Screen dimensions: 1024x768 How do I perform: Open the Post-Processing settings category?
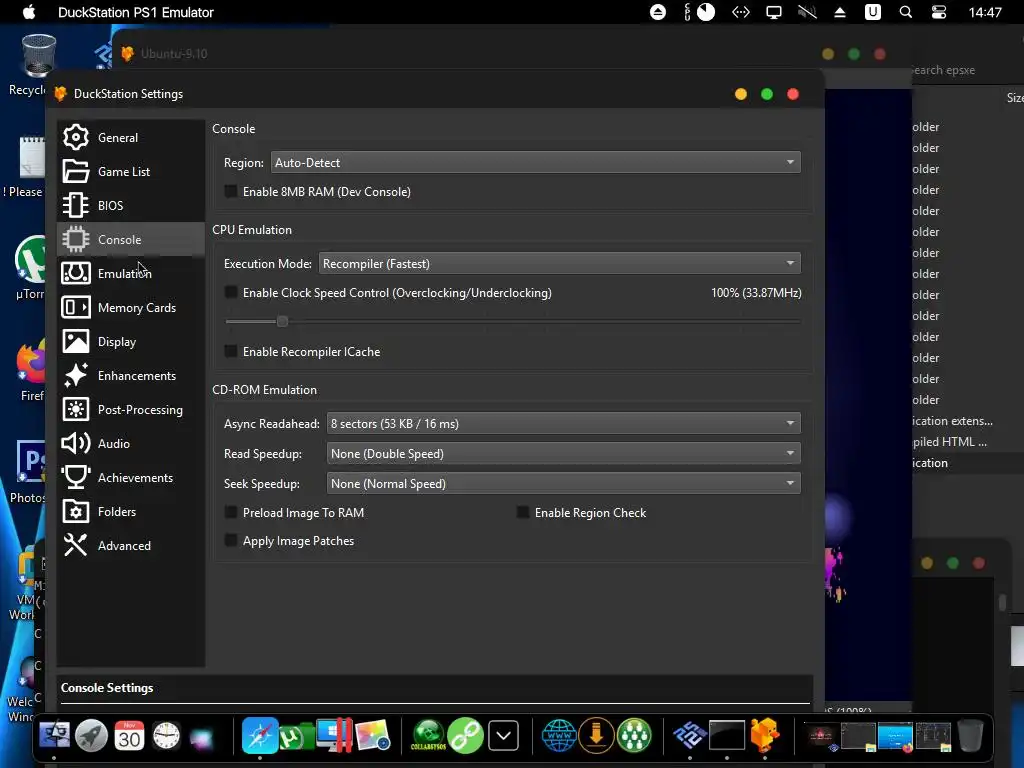tap(131, 409)
